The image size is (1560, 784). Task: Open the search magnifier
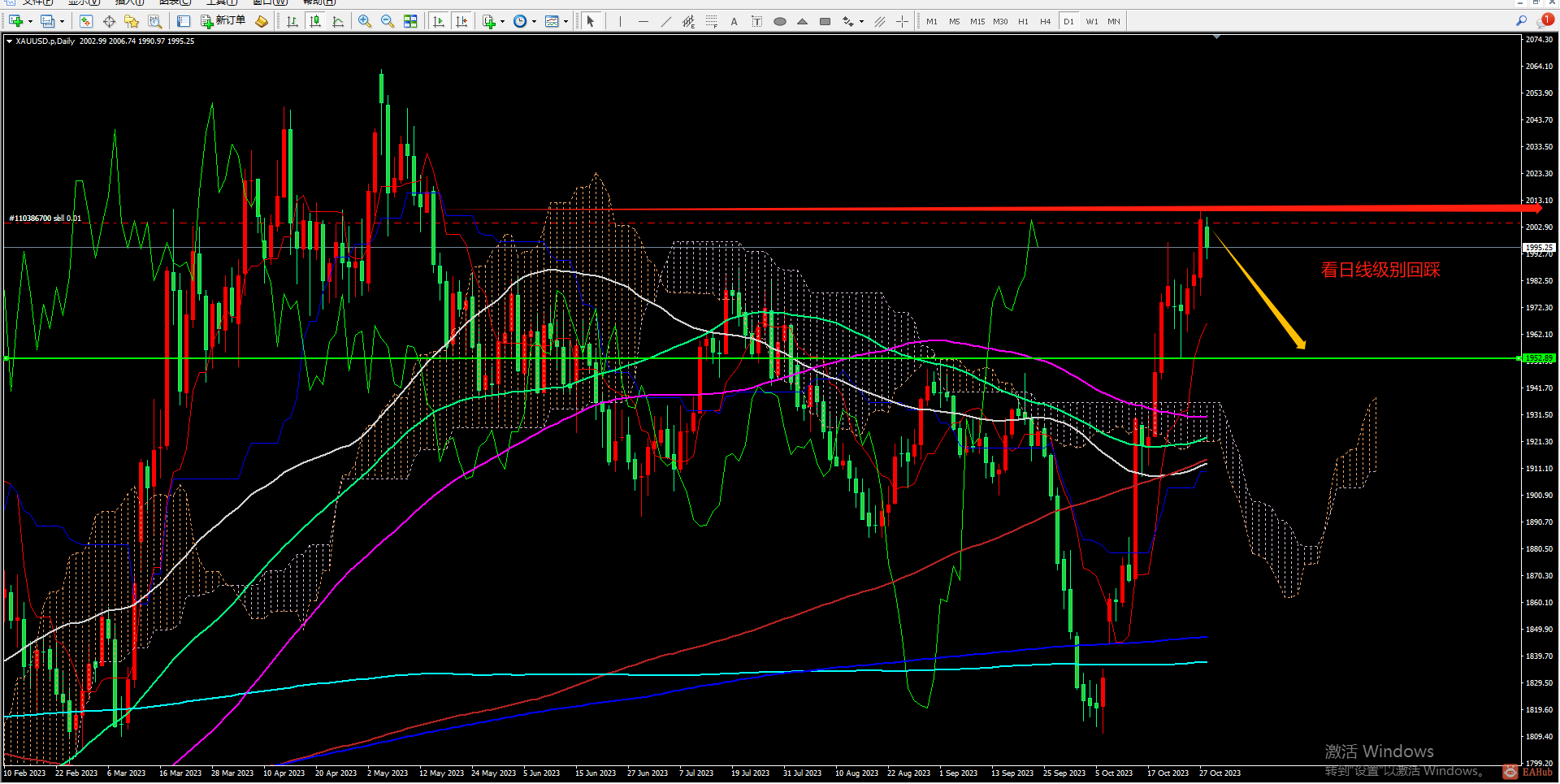click(1521, 21)
